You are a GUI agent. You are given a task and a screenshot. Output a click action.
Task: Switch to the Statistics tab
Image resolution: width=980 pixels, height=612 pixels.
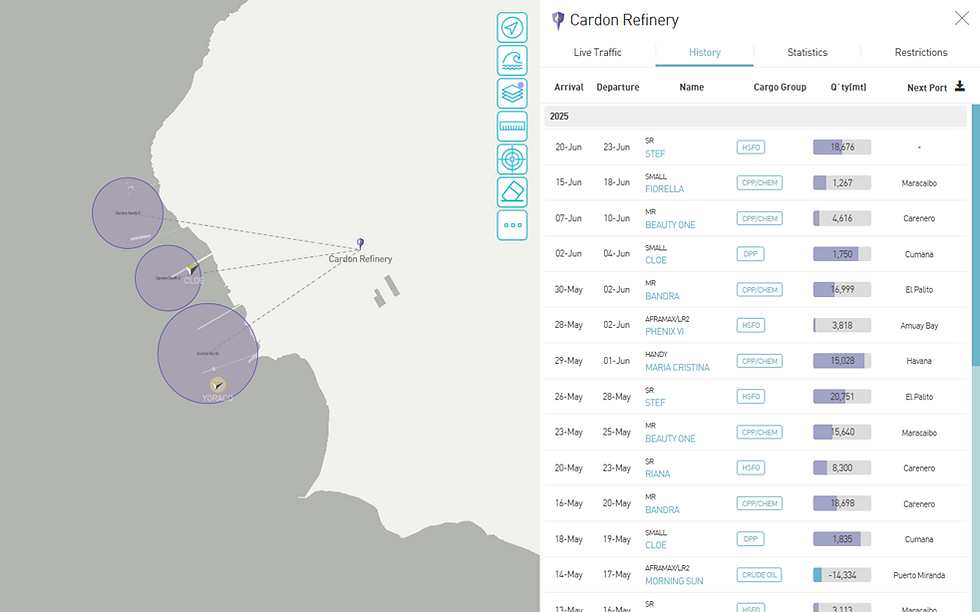point(807,52)
